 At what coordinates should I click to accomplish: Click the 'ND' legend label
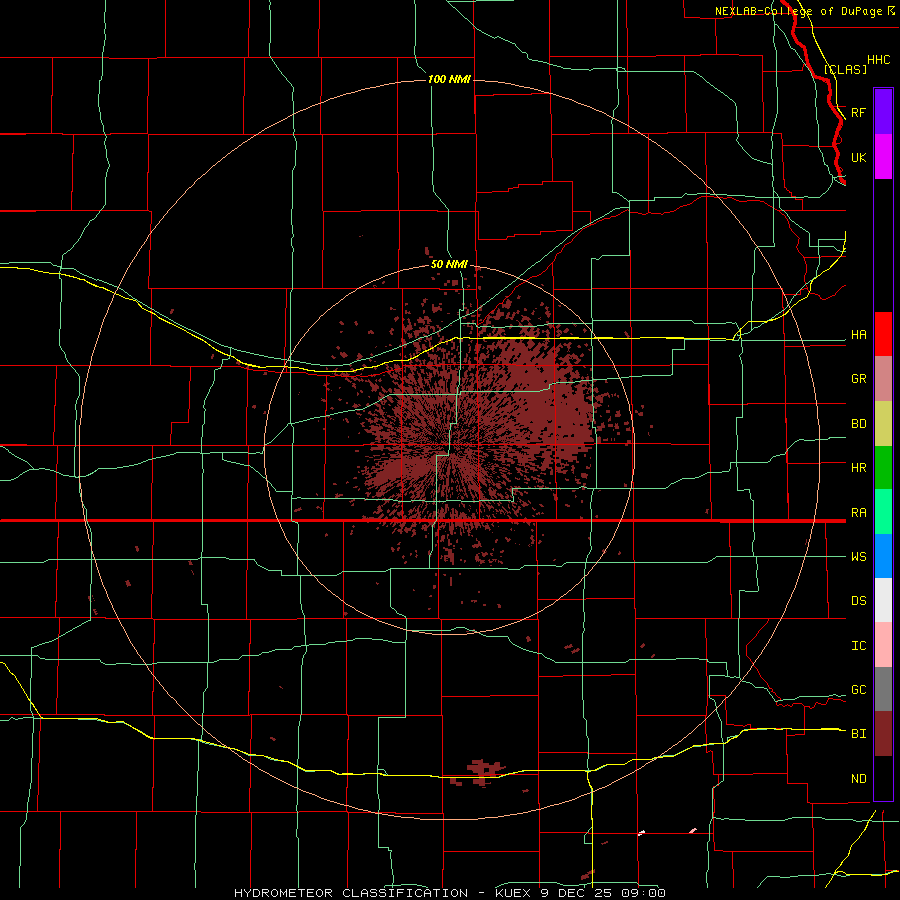858,779
